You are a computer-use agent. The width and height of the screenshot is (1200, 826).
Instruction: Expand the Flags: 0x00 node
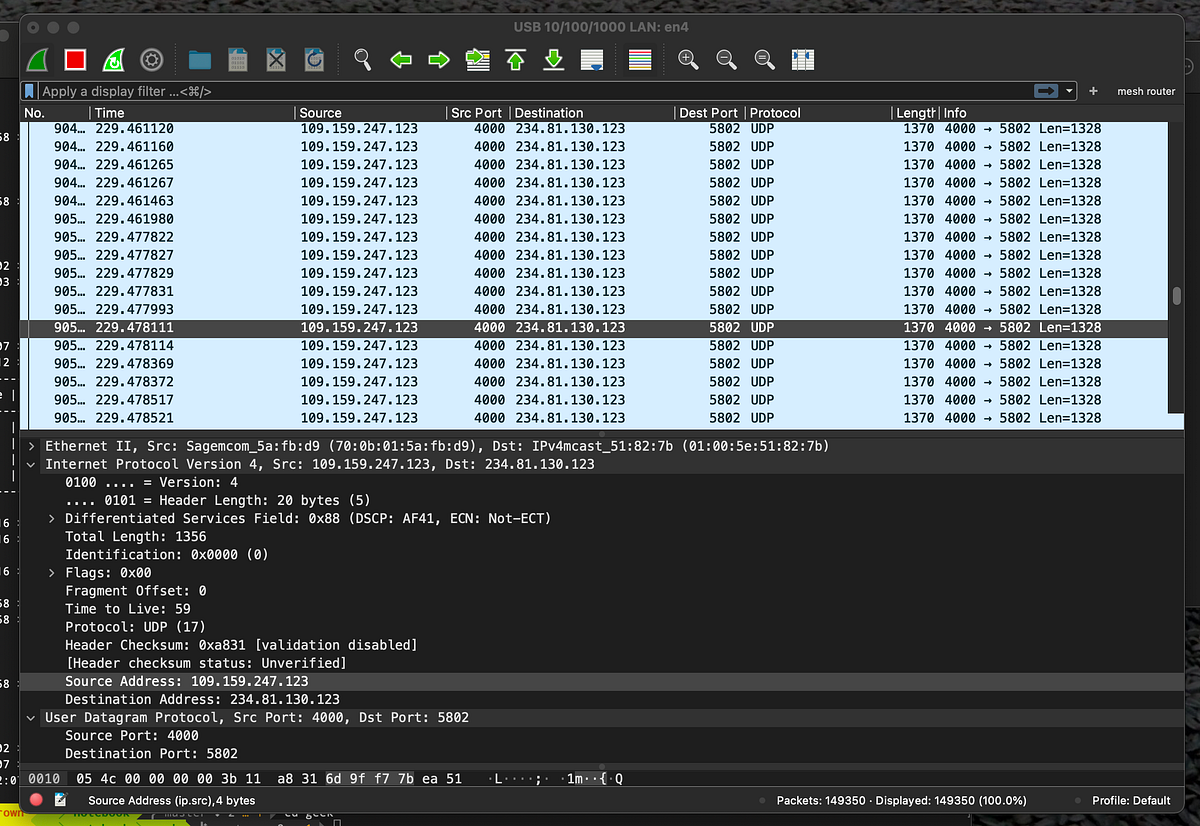52,573
